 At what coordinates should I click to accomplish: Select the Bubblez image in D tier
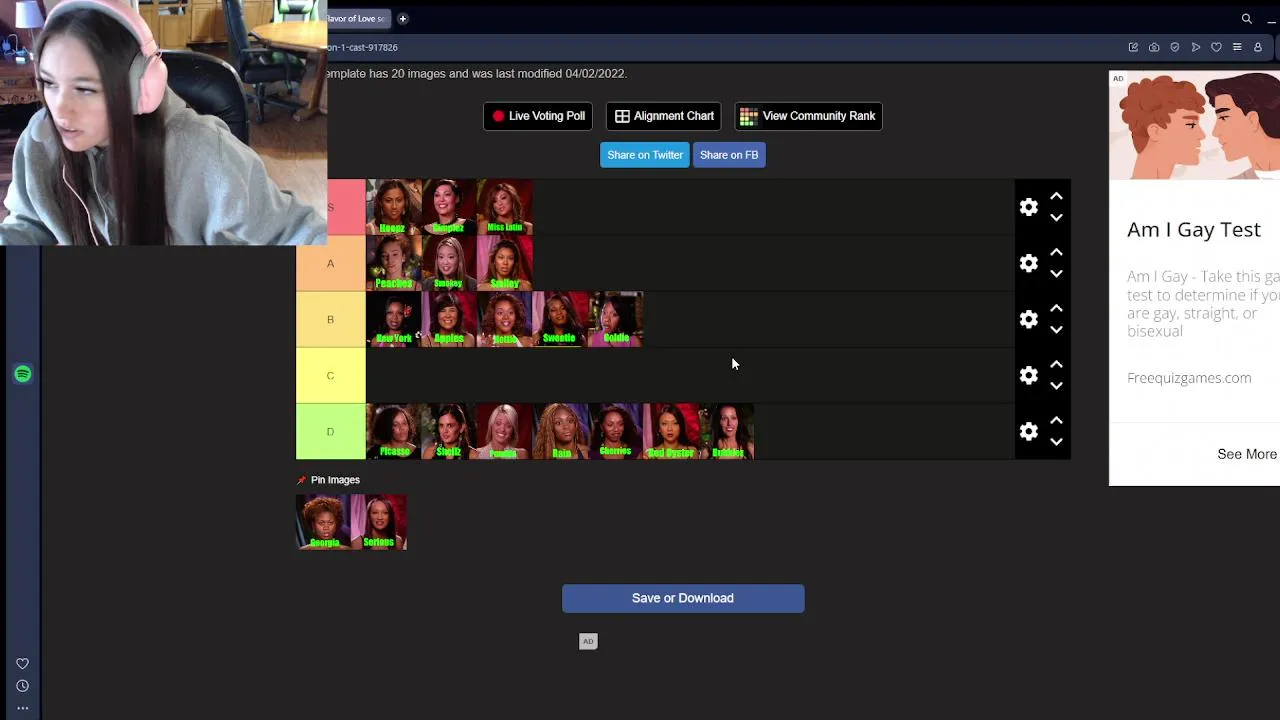coord(727,431)
